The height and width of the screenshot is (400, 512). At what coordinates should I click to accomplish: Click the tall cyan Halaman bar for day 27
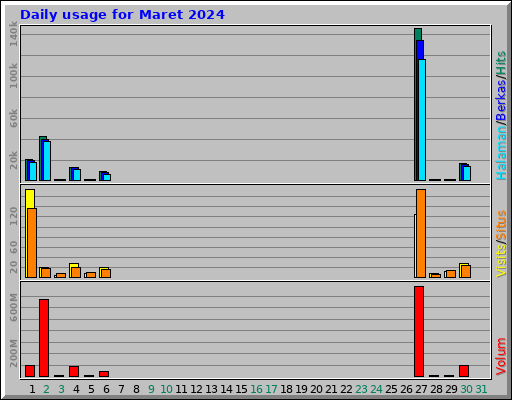coord(422,120)
